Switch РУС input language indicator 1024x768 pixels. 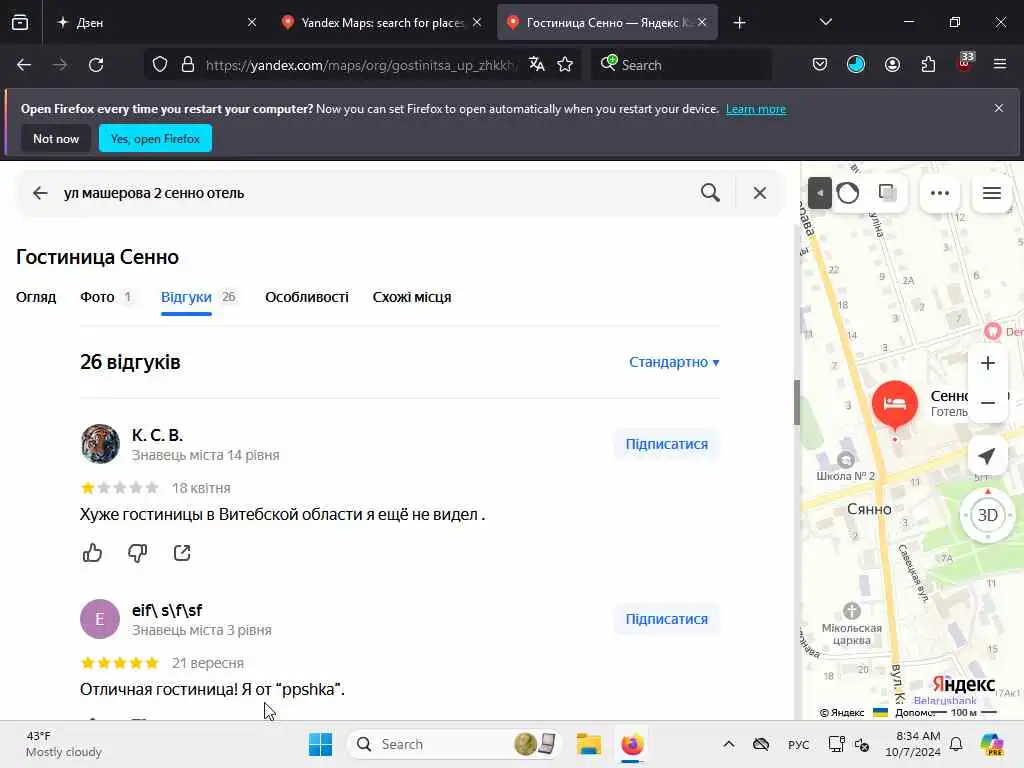point(798,744)
